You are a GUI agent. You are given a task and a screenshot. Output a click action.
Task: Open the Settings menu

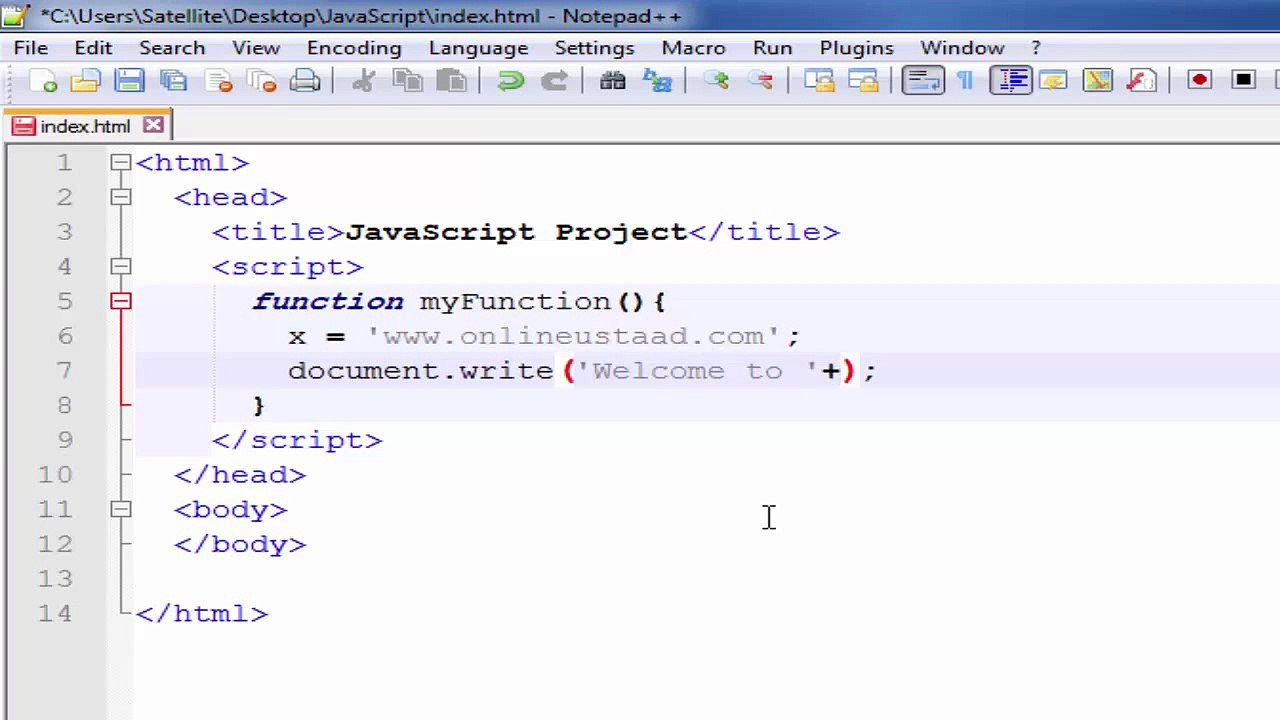point(594,48)
